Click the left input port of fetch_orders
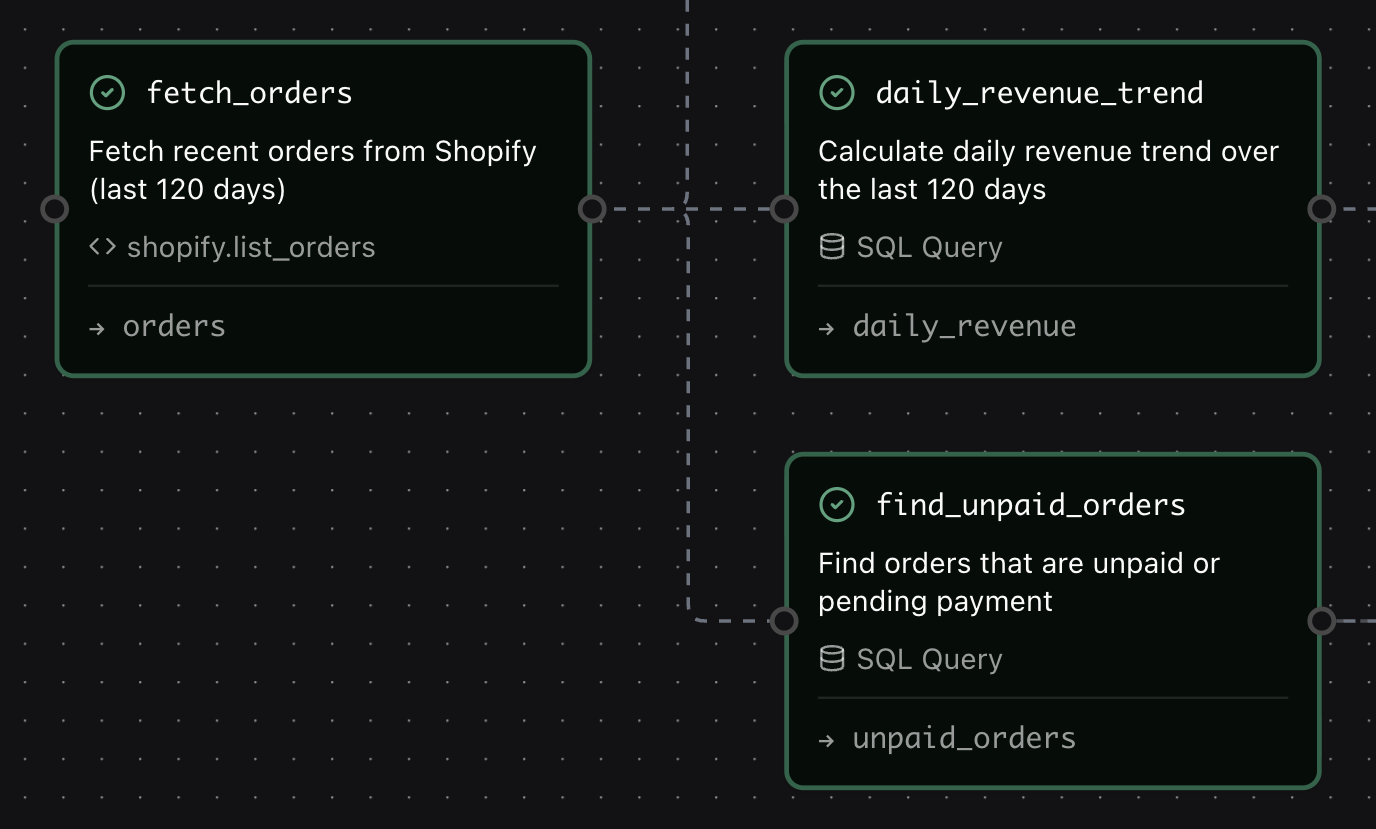The height and width of the screenshot is (829, 1376). 54,209
